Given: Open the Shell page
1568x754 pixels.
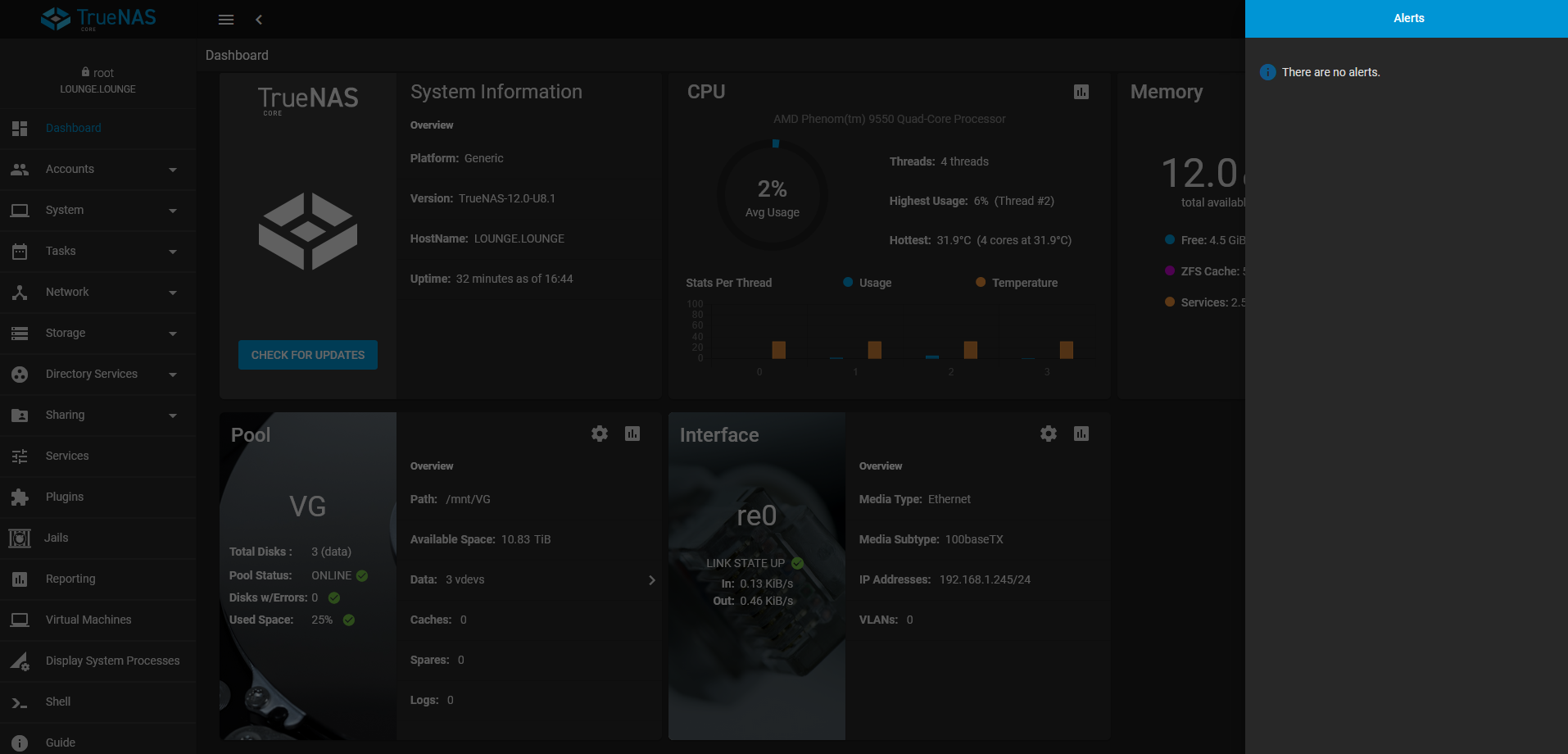Looking at the screenshot, I should [98, 702].
